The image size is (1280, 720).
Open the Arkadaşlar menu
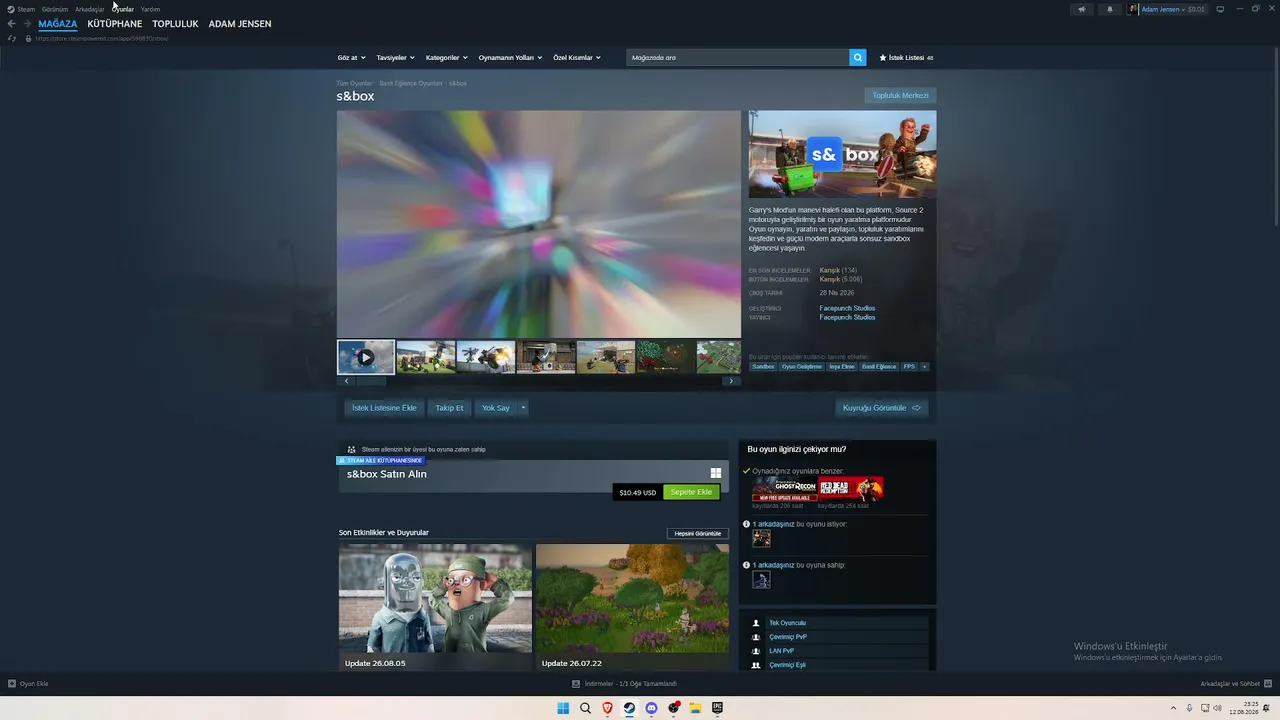click(90, 9)
